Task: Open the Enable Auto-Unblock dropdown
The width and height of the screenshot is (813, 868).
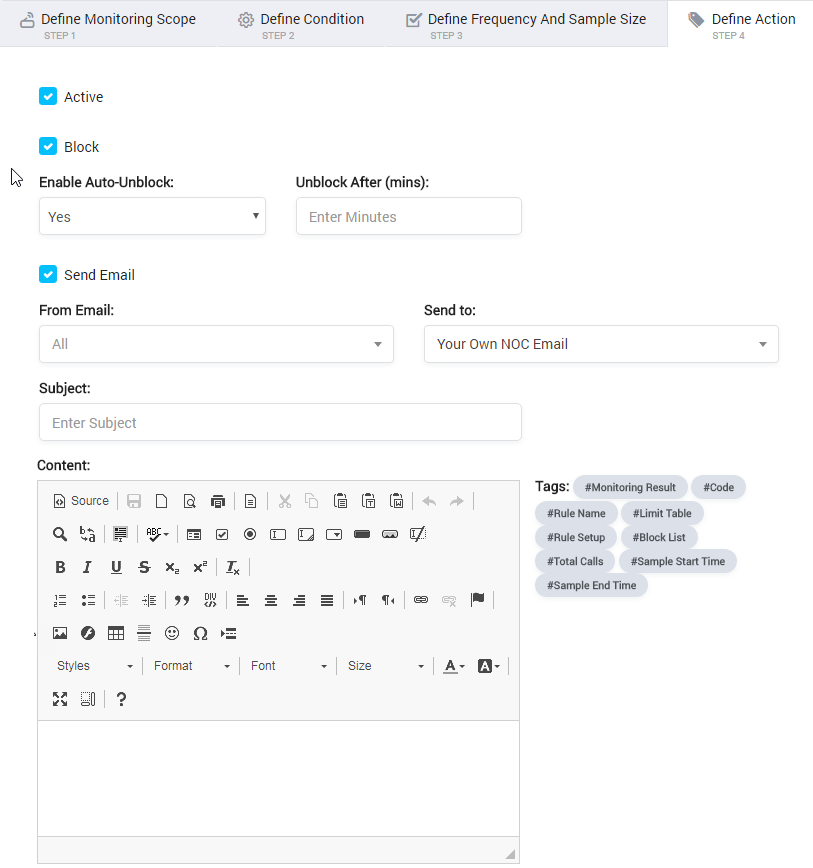Action: coord(152,216)
